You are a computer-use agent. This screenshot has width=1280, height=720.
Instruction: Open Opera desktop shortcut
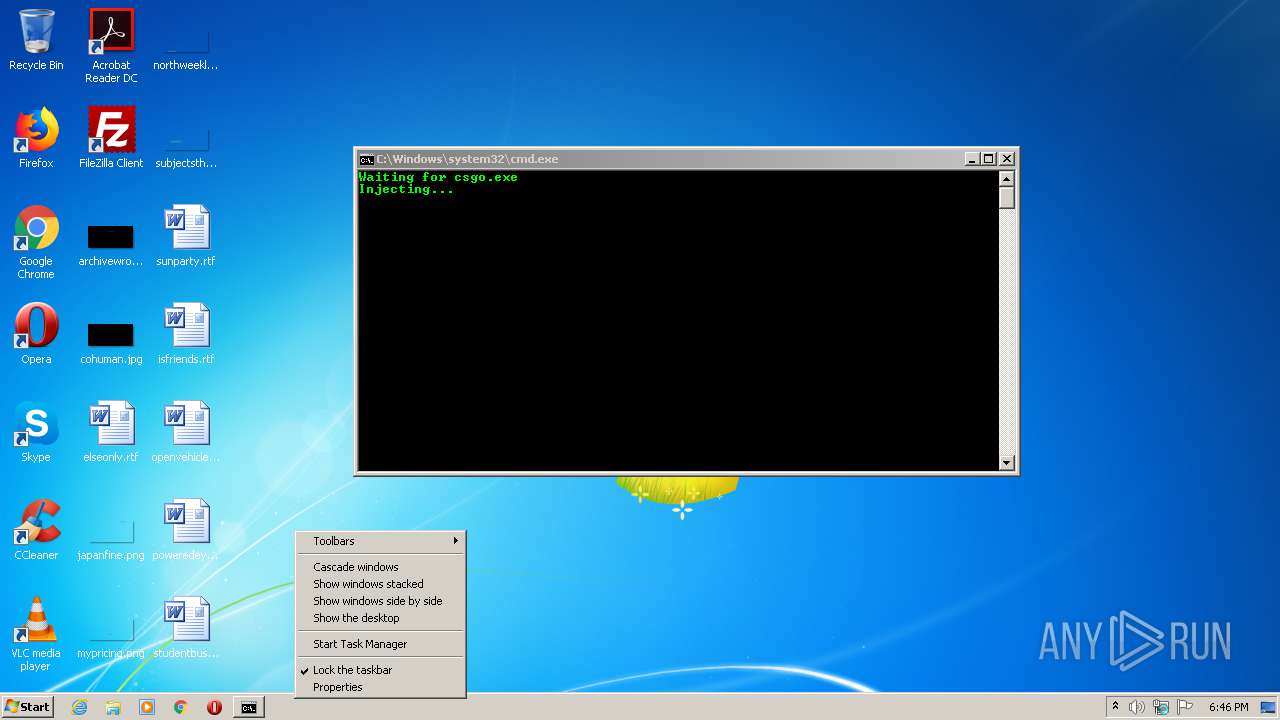coord(36,334)
